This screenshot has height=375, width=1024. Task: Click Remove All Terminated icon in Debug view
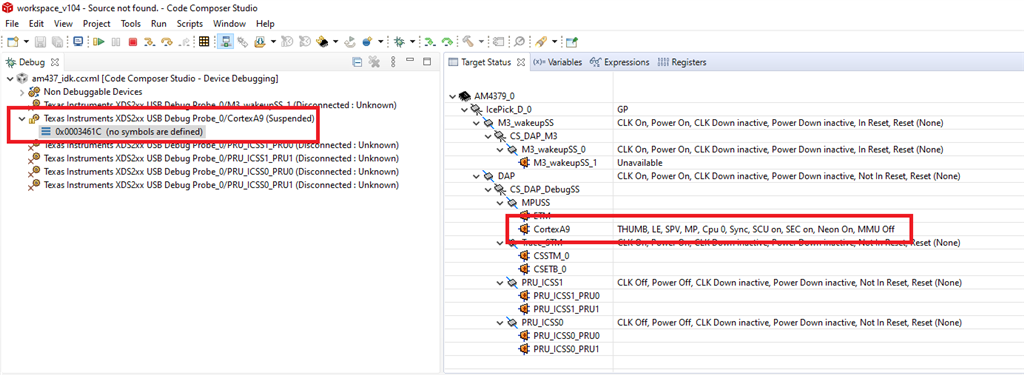(x=374, y=62)
